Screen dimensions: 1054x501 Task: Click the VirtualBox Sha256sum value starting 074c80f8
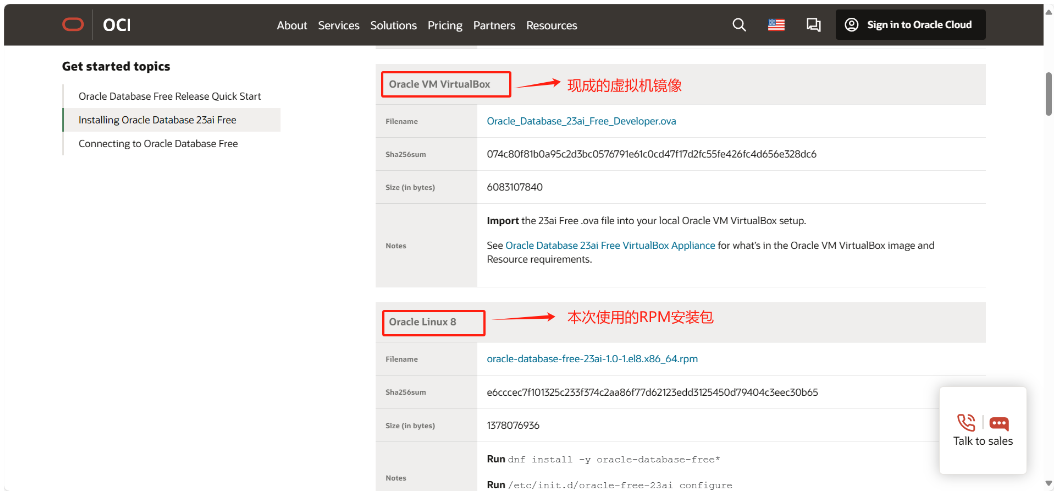pyautogui.click(x=651, y=154)
